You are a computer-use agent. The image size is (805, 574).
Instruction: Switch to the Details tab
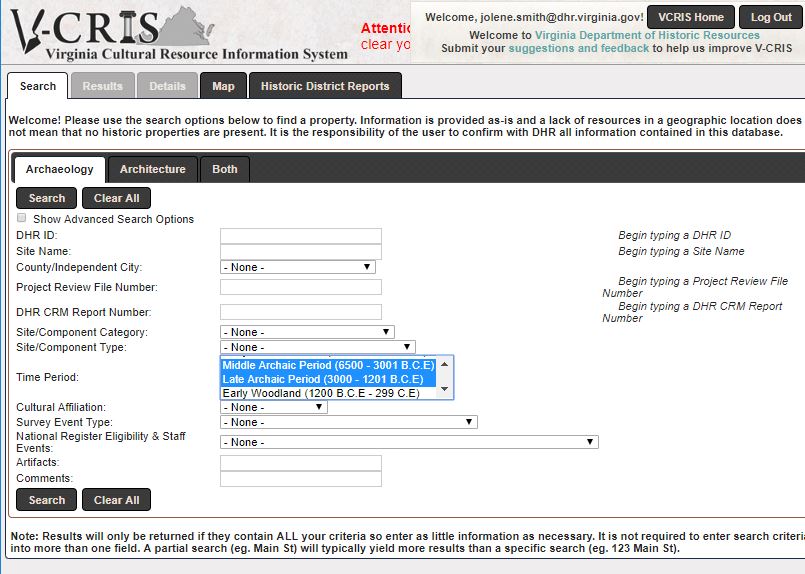pos(167,86)
